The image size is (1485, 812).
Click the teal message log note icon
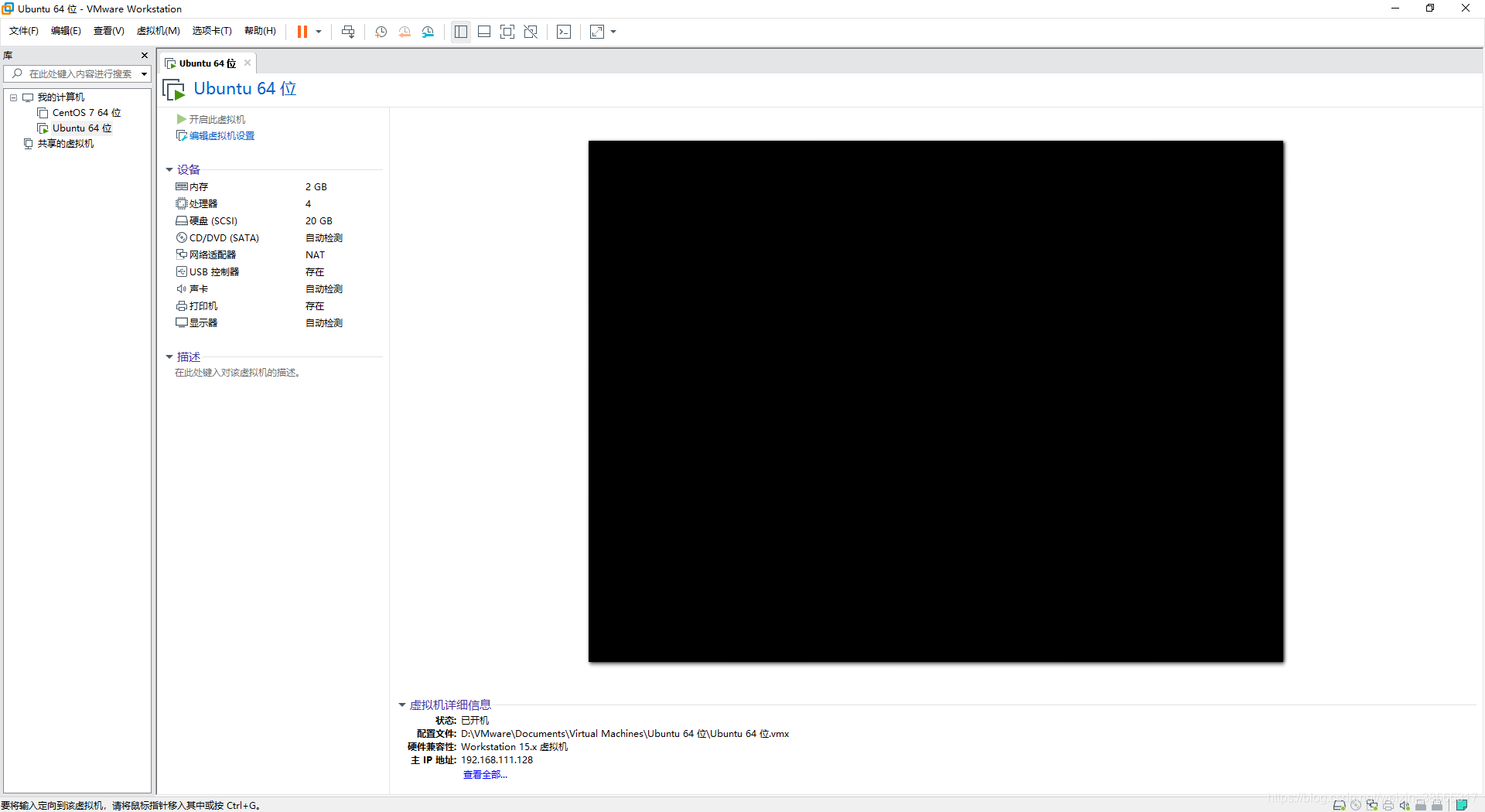point(1462,805)
